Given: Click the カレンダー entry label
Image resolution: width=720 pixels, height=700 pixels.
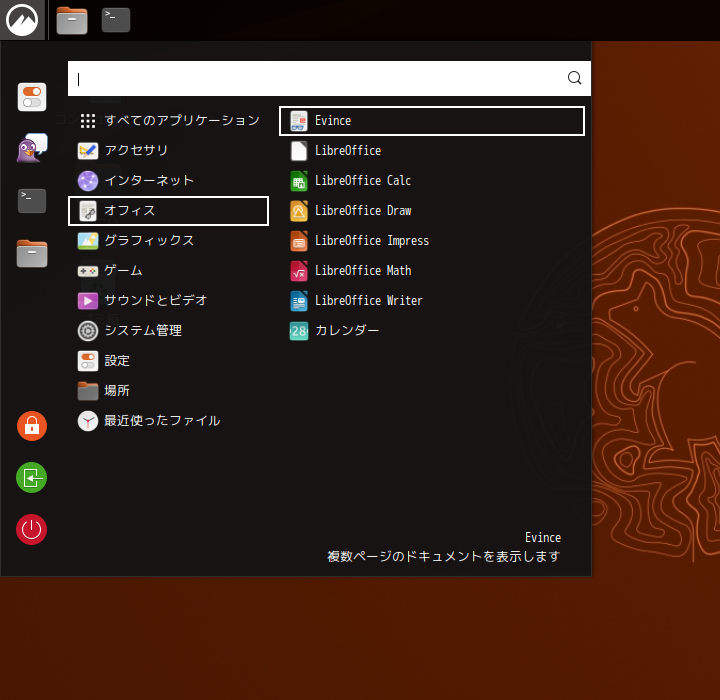Looking at the screenshot, I should pos(347,330).
